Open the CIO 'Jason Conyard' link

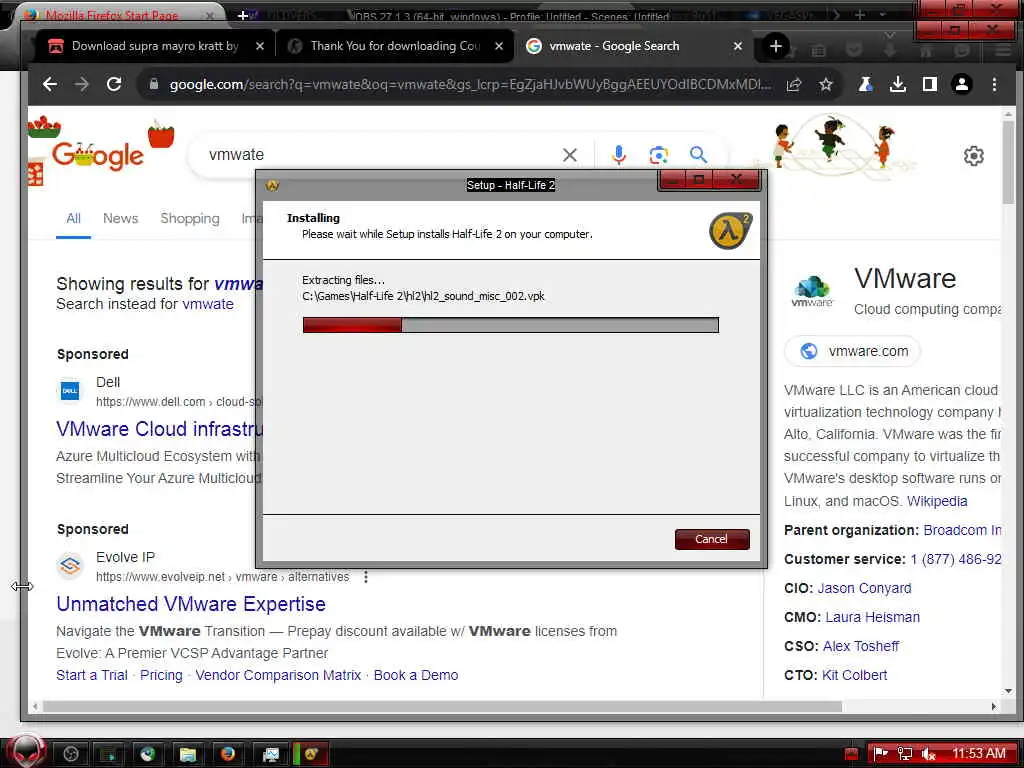[x=865, y=588]
